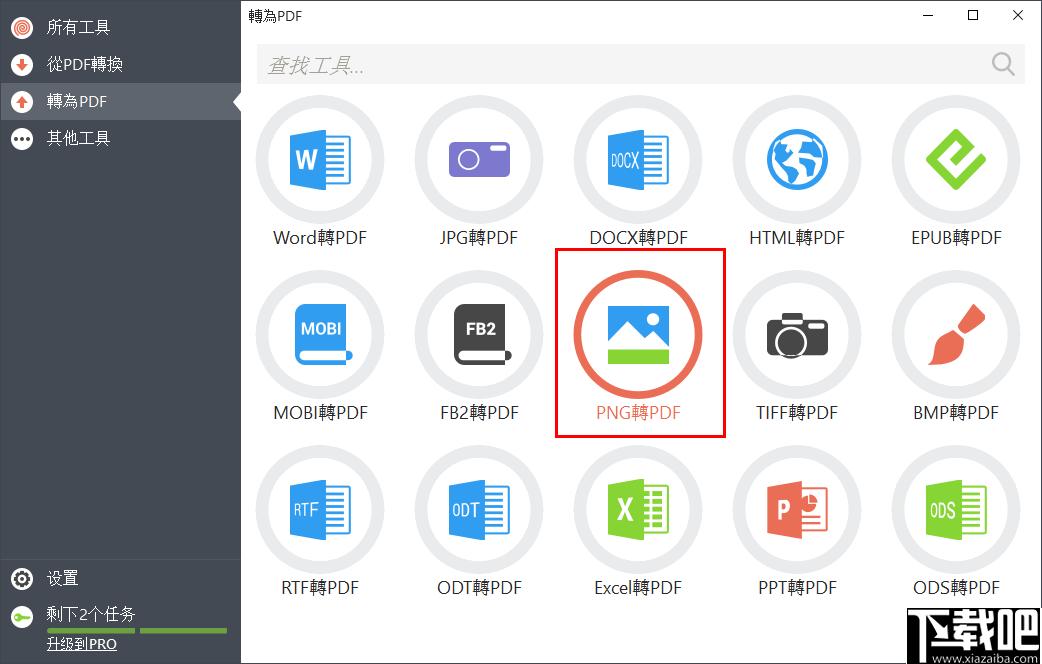Go to 從PDF轉換 sidebar section
1042x664 pixels.
point(84,64)
